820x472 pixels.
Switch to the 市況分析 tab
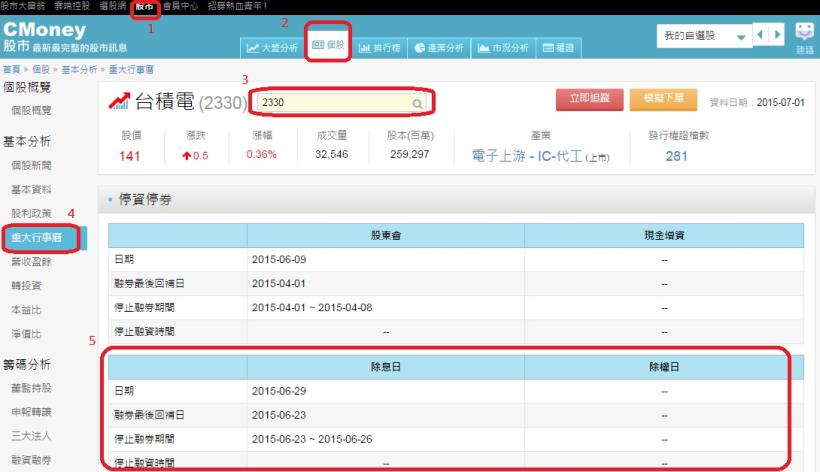[503, 48]
